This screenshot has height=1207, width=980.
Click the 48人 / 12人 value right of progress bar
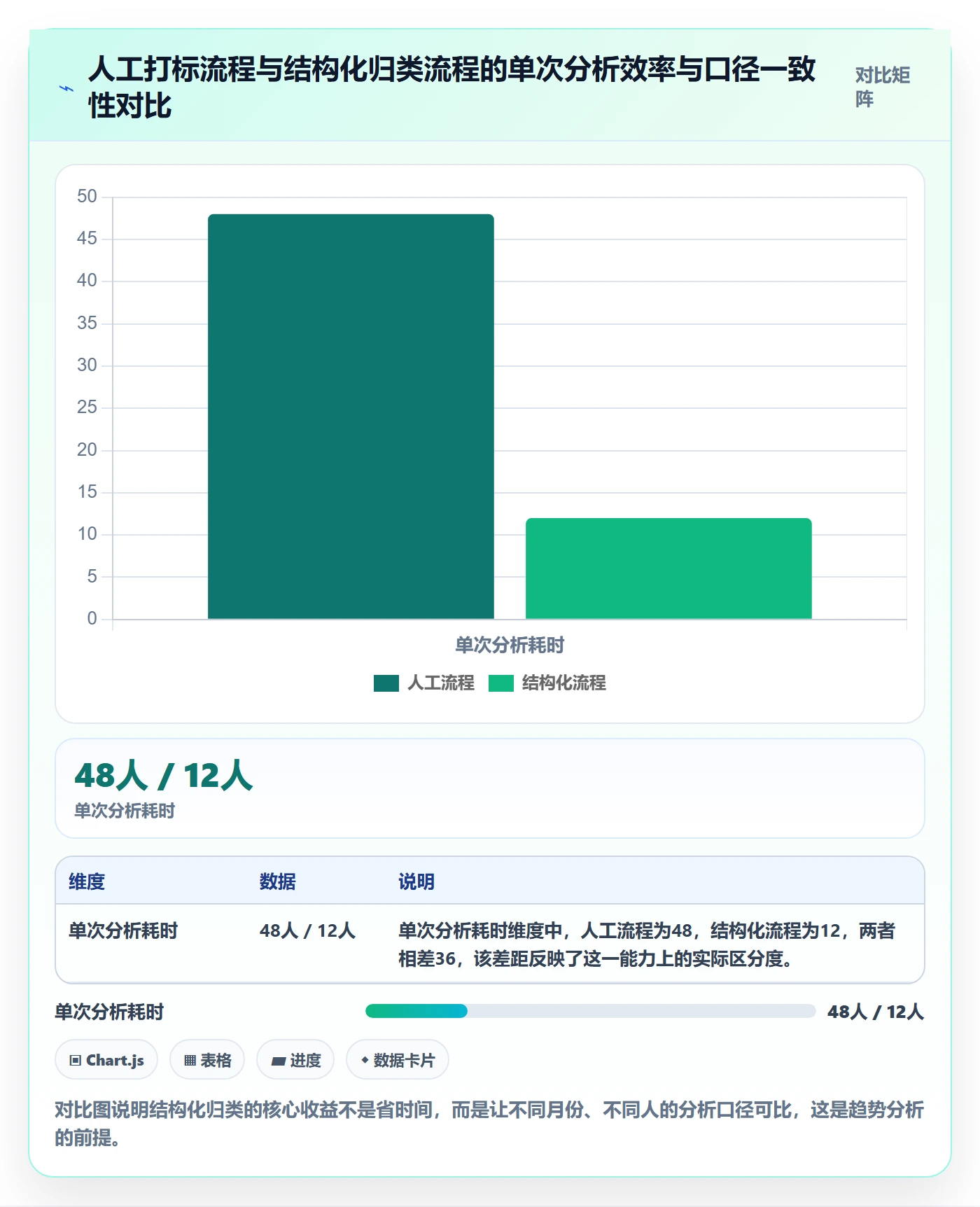(876, 1012)
